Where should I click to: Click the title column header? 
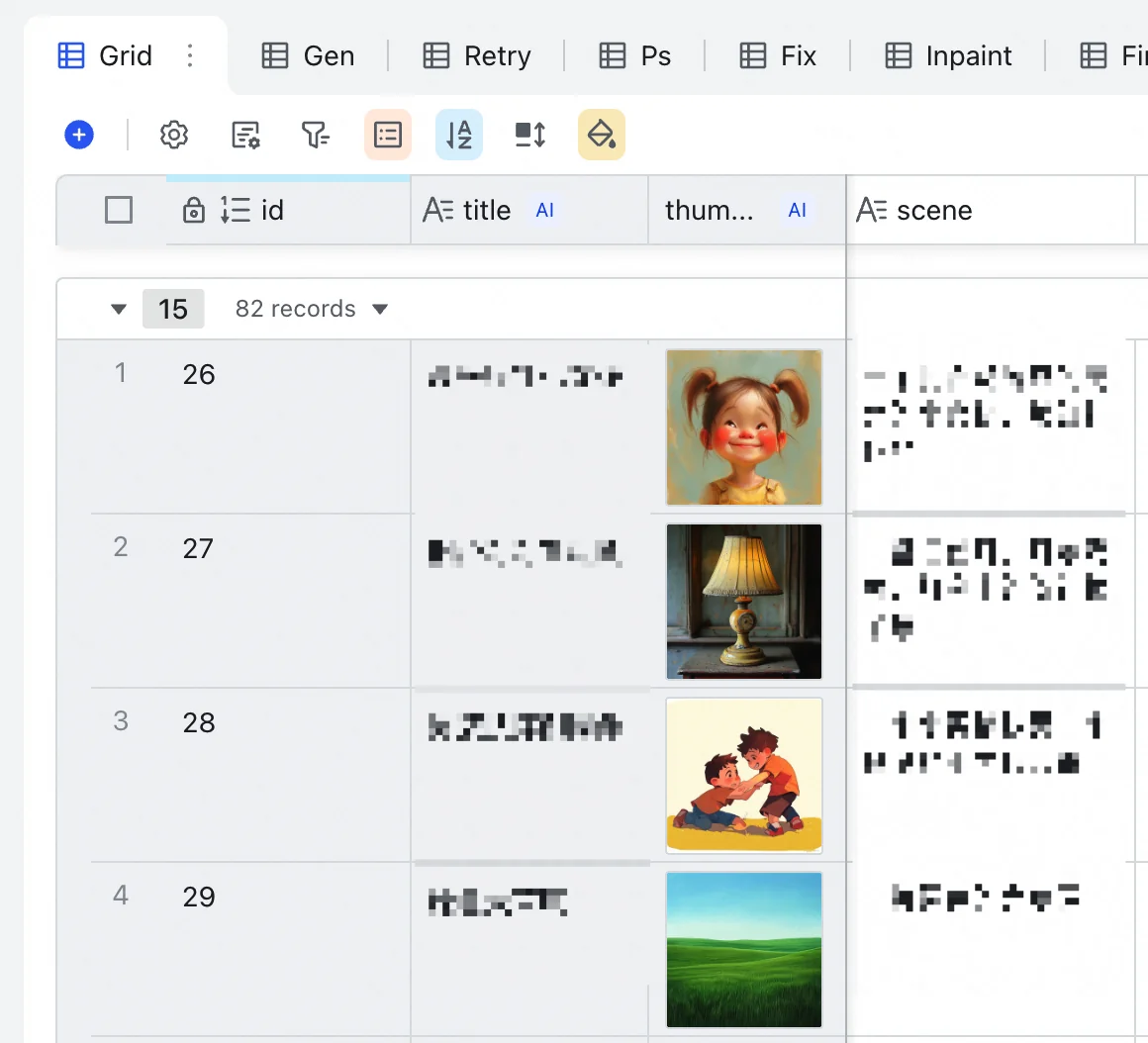tap(486, 210)
